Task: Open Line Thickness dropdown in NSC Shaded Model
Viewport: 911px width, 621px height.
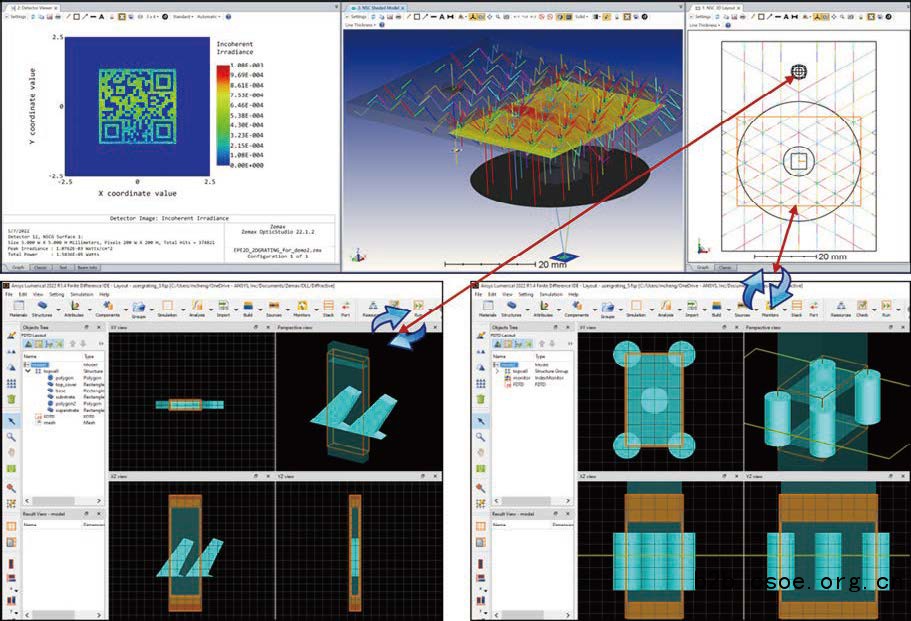Action: pyautogui.click(x=358, y=26)
